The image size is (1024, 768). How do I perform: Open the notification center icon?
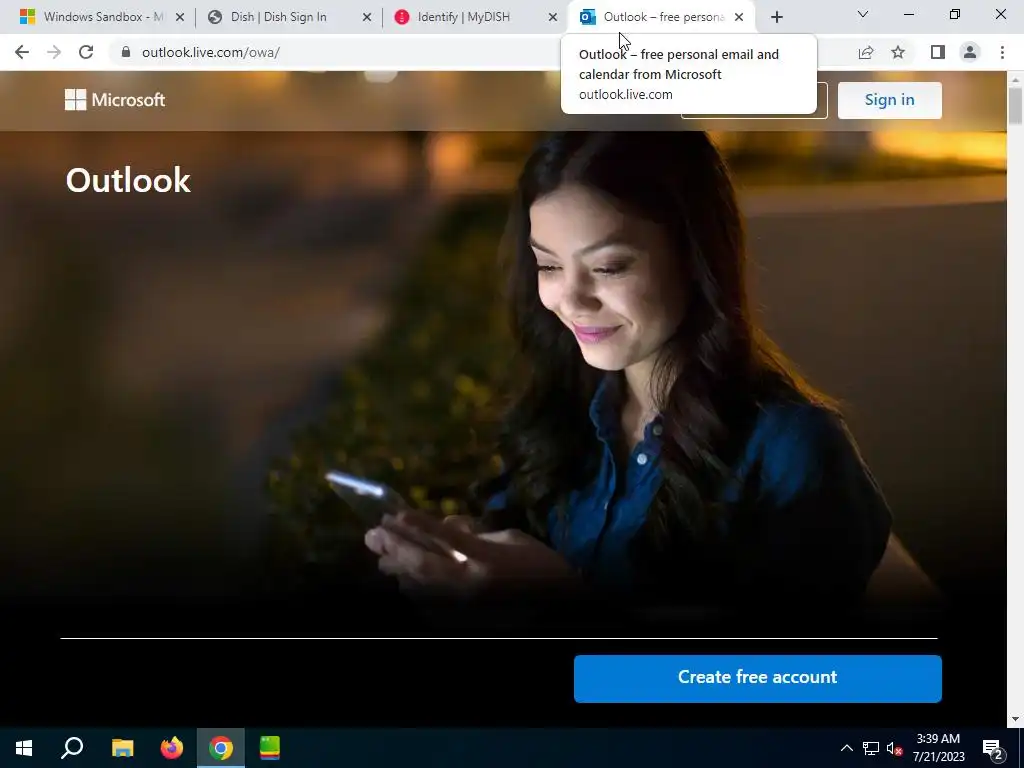pyautogui.click(x=993, y=748)
